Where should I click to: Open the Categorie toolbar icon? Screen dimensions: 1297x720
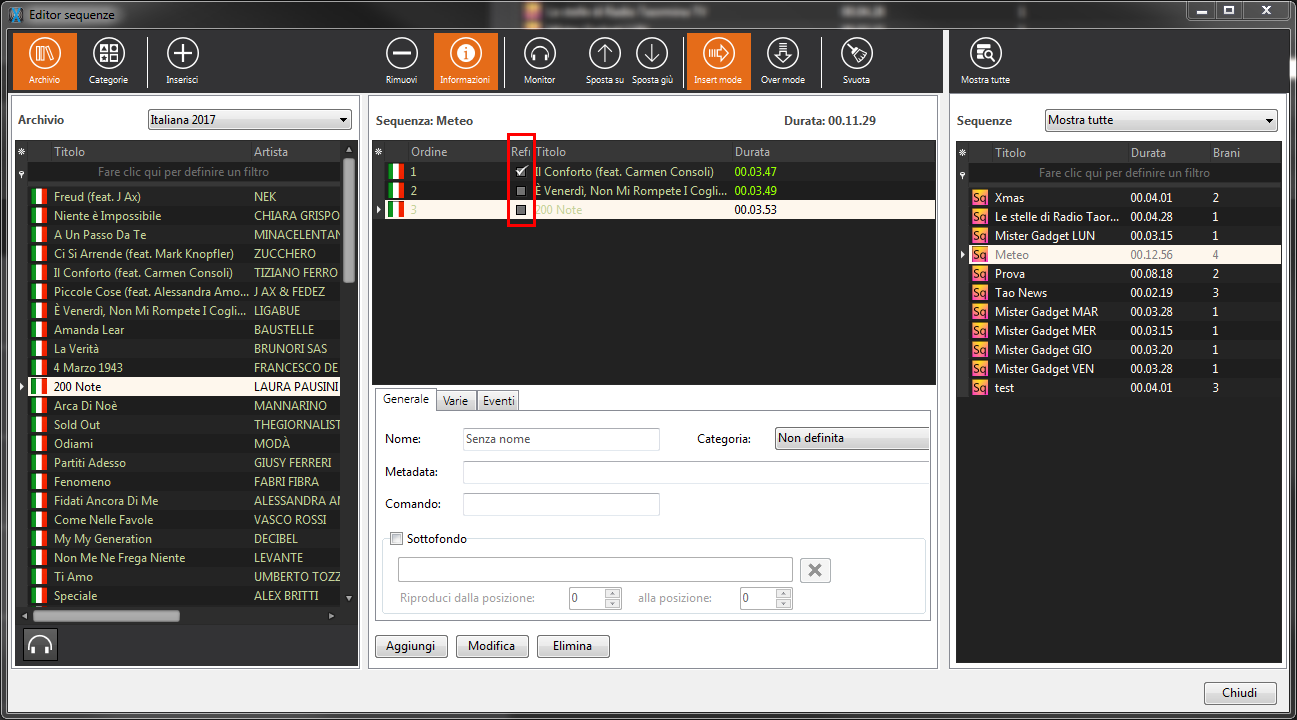coord(108,61)
